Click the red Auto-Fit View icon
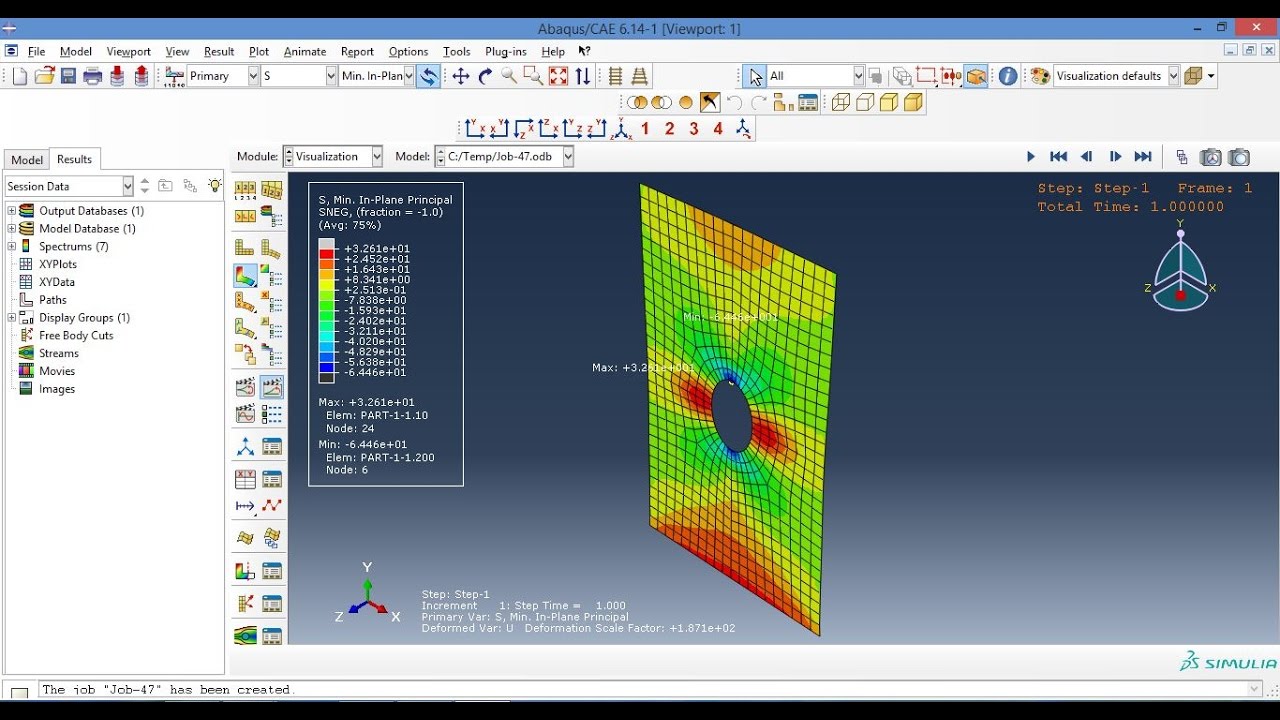 pyautogui.click(x=558, y=76)
